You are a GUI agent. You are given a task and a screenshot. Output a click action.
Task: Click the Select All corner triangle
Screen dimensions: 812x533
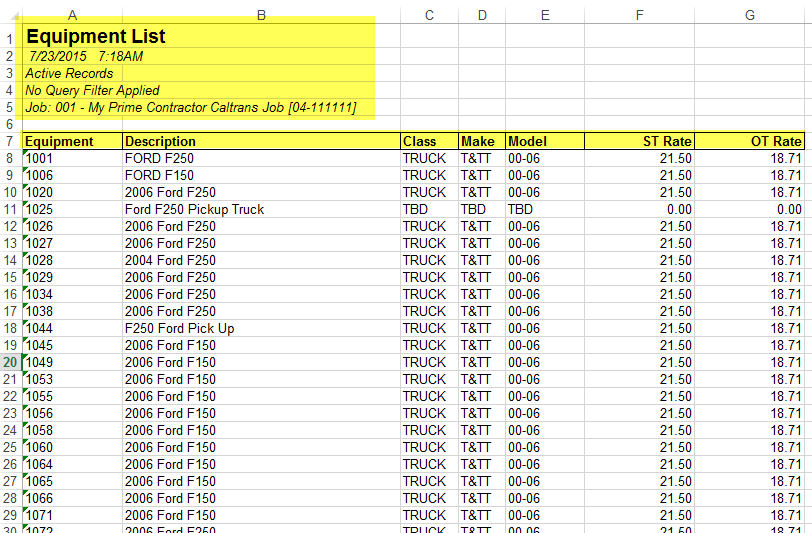pos(14,17)
